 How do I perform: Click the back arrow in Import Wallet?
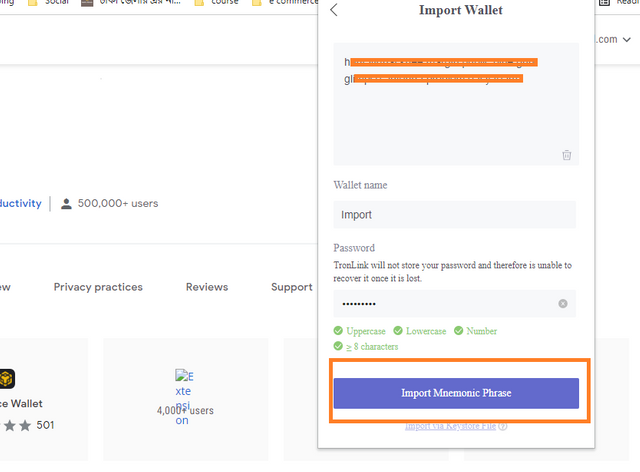click(334, 11)
